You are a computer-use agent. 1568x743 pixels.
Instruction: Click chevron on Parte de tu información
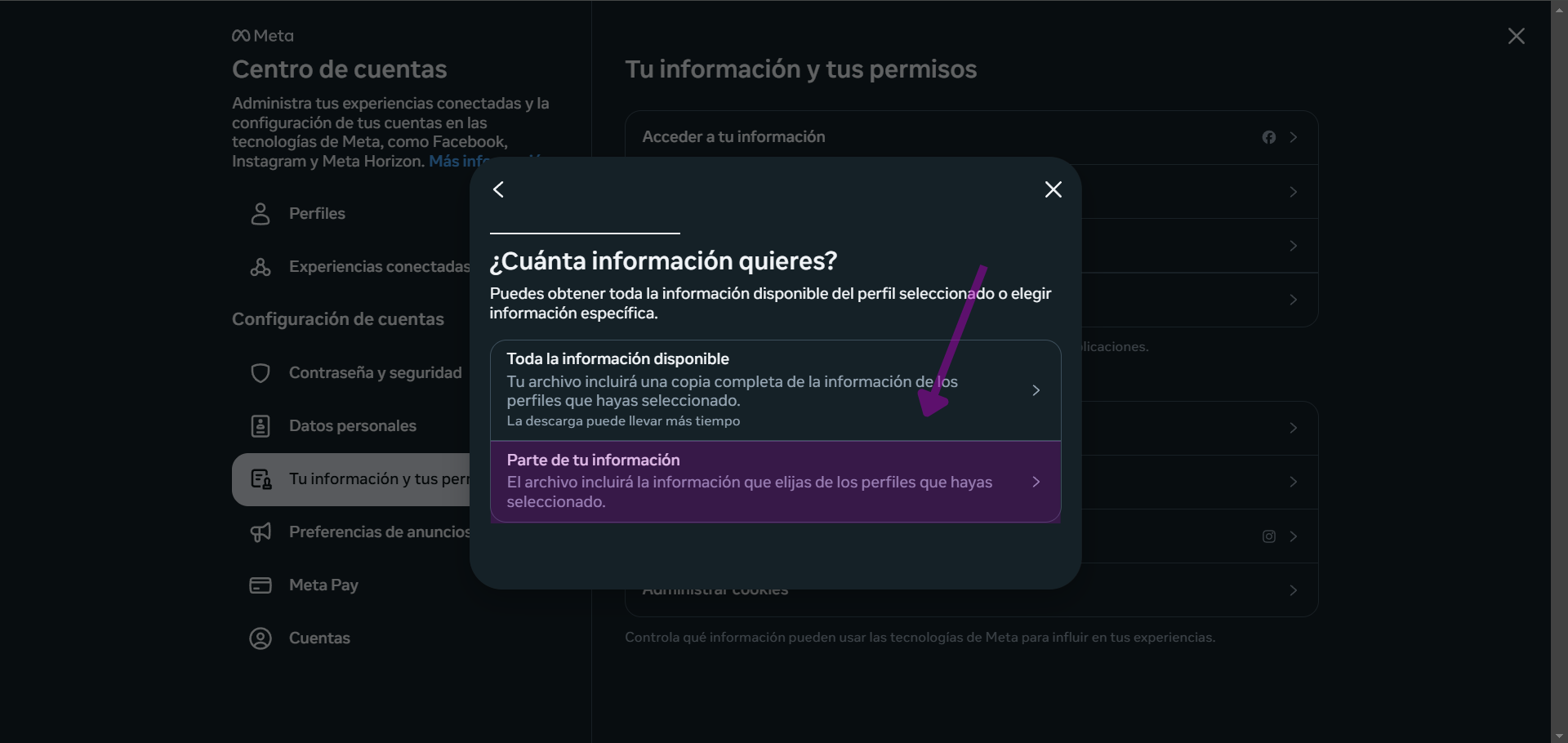(1036, 482)
